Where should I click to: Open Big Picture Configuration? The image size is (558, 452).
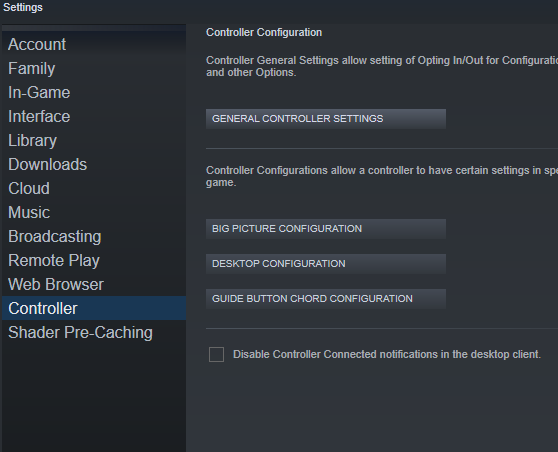[326, 229]
